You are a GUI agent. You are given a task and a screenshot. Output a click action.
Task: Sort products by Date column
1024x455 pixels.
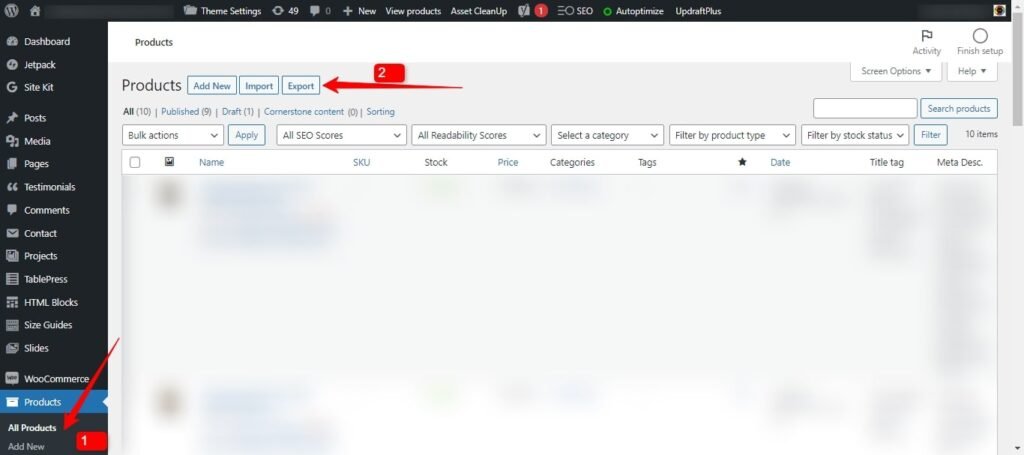click(780, 163)
